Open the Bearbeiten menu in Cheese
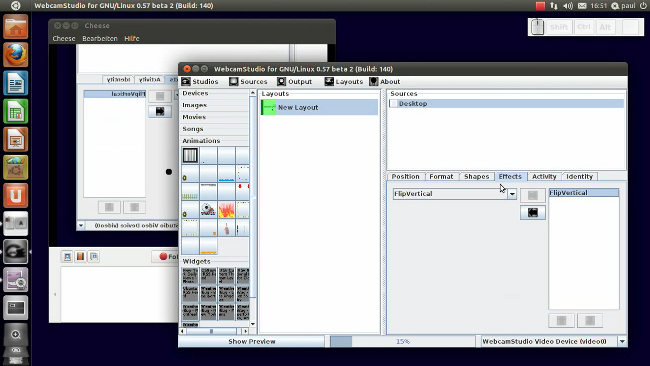The width and height of the screenshot is (650, 366). pos(100,39)
